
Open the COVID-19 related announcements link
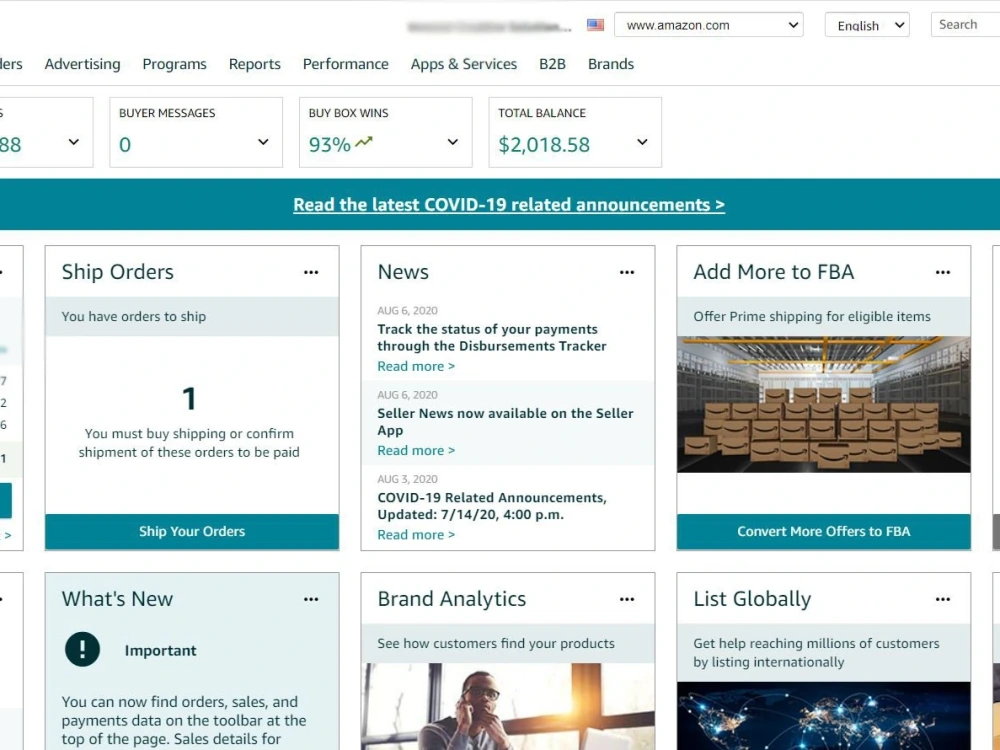(509, 205)
